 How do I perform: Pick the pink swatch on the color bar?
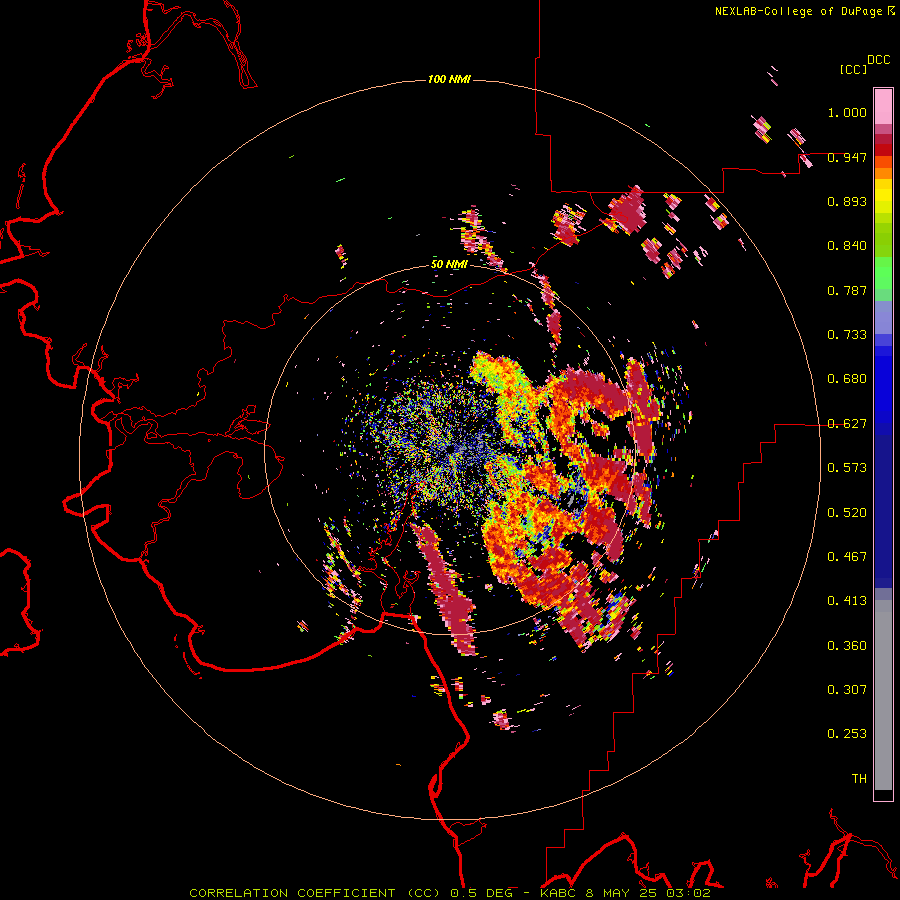pyautogui.click(x=883, y=107)
